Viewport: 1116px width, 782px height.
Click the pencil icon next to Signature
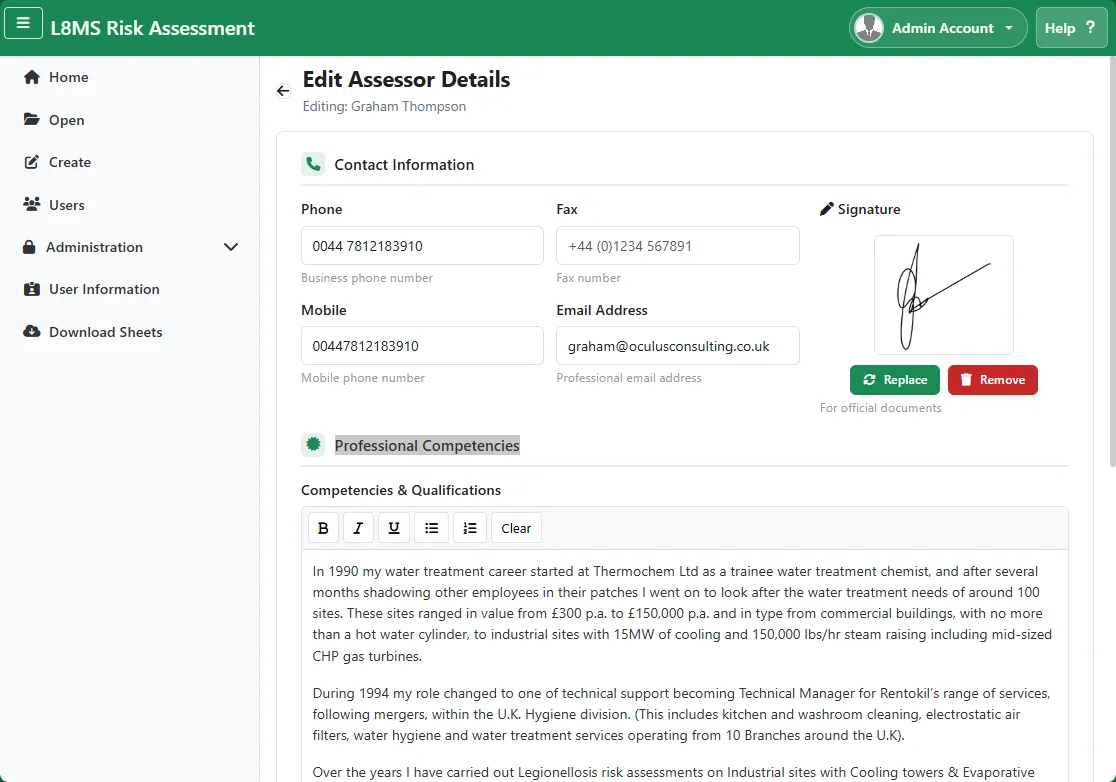tap(826, 209)
